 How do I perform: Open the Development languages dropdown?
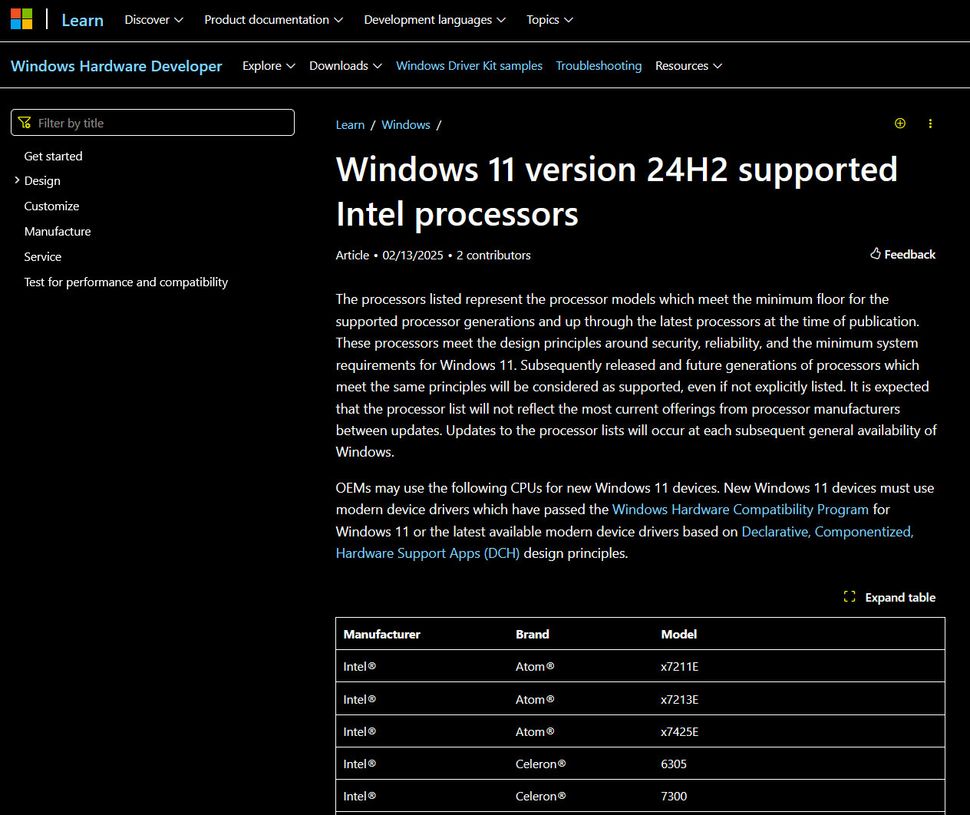point(434,19)
